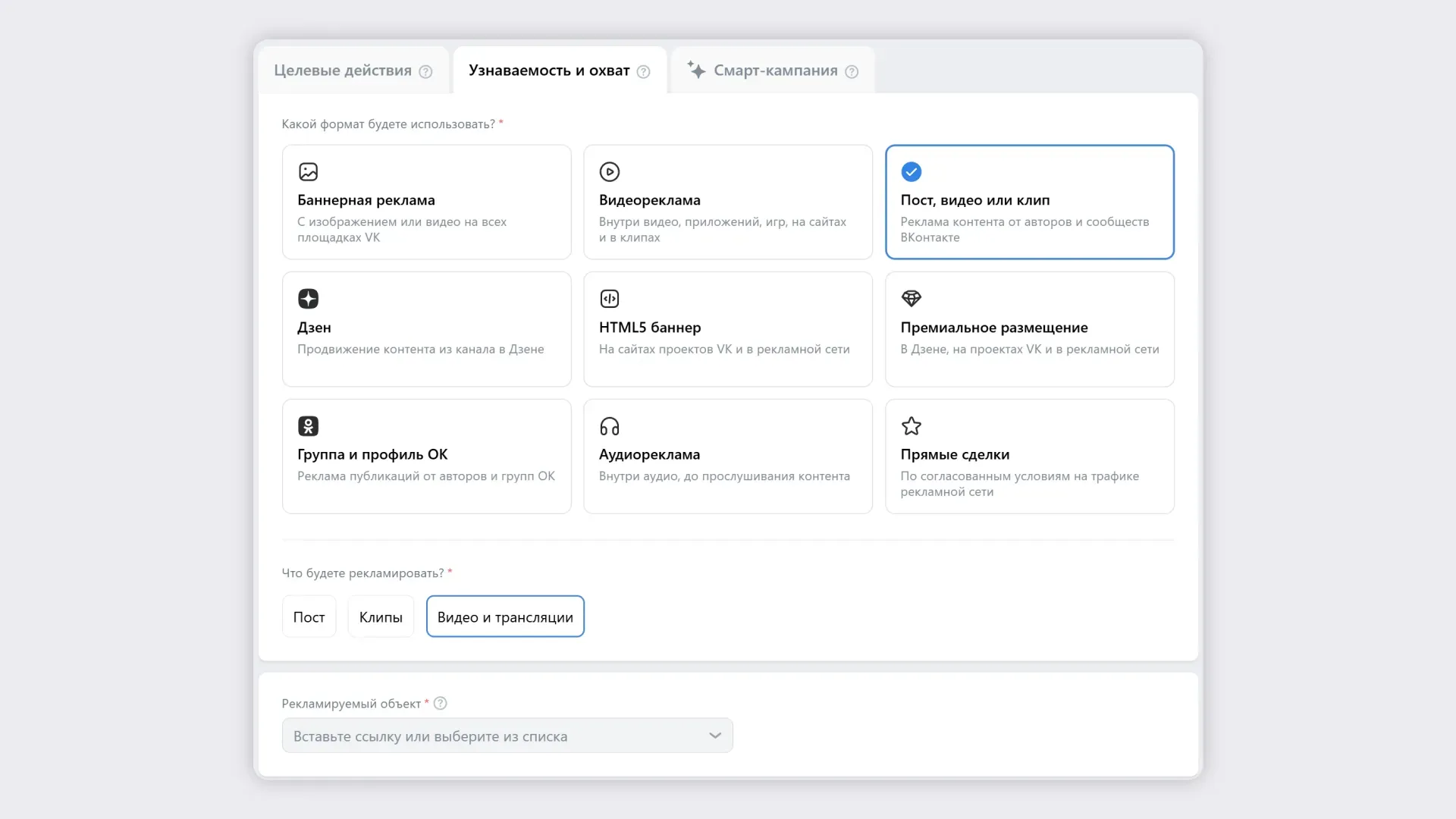Click 'Что будете рекламировать?' label

(x=362, y=573)
